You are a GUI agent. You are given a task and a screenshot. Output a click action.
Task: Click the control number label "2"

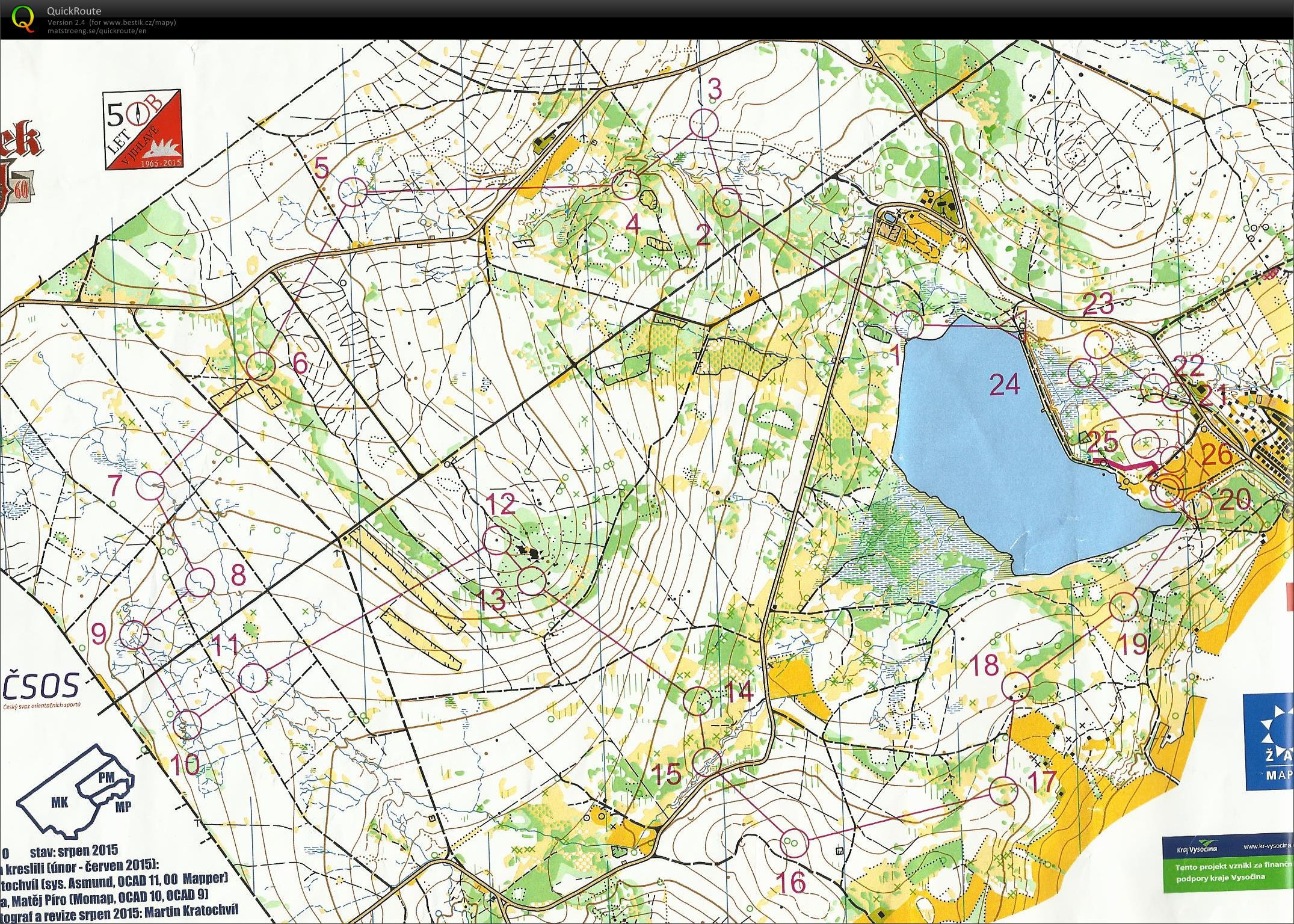[x=703, y=236]
